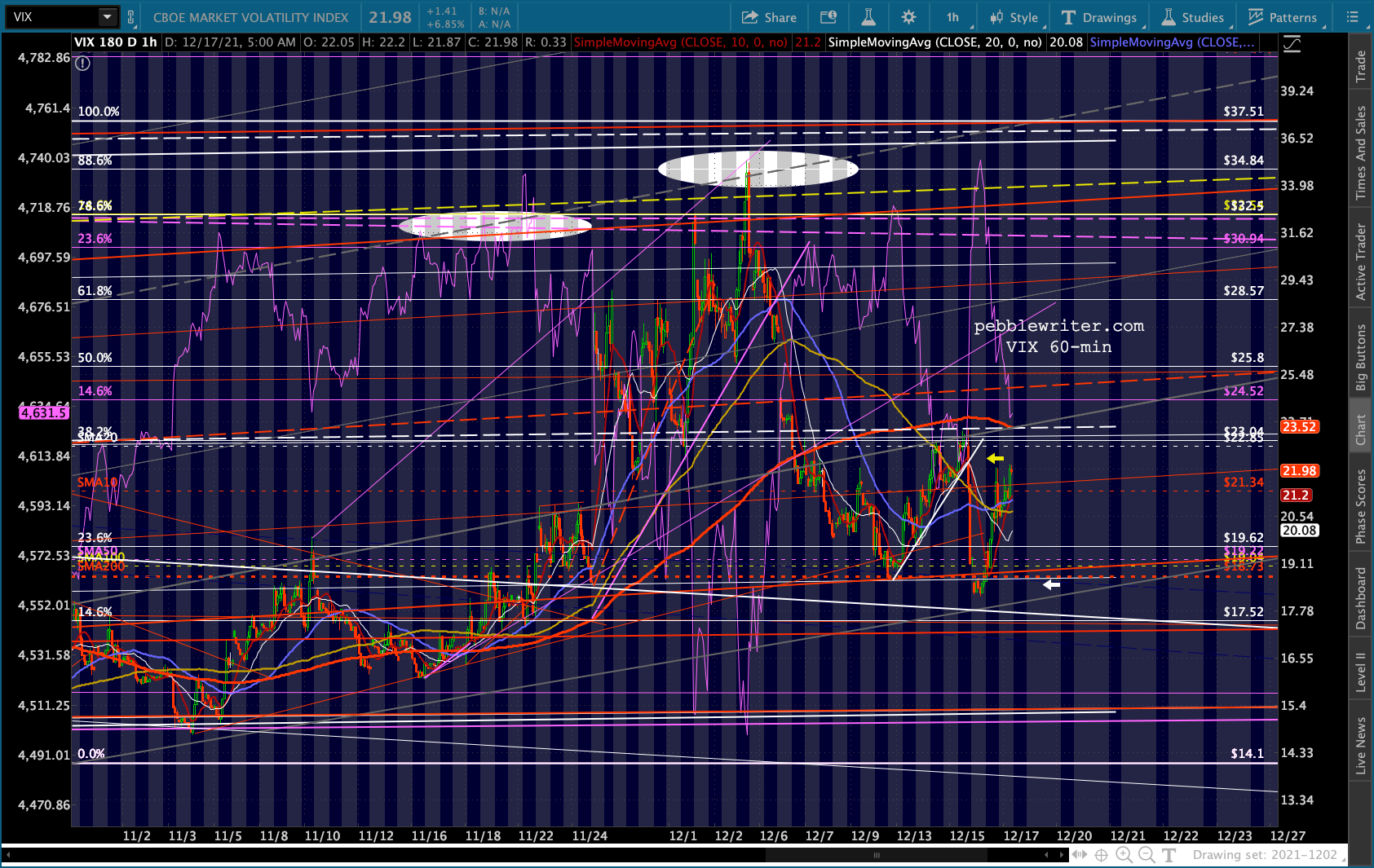Click the expand/compress time axis icon
This screenshot has width=1374, height=868.
[x=1080, y=855]
